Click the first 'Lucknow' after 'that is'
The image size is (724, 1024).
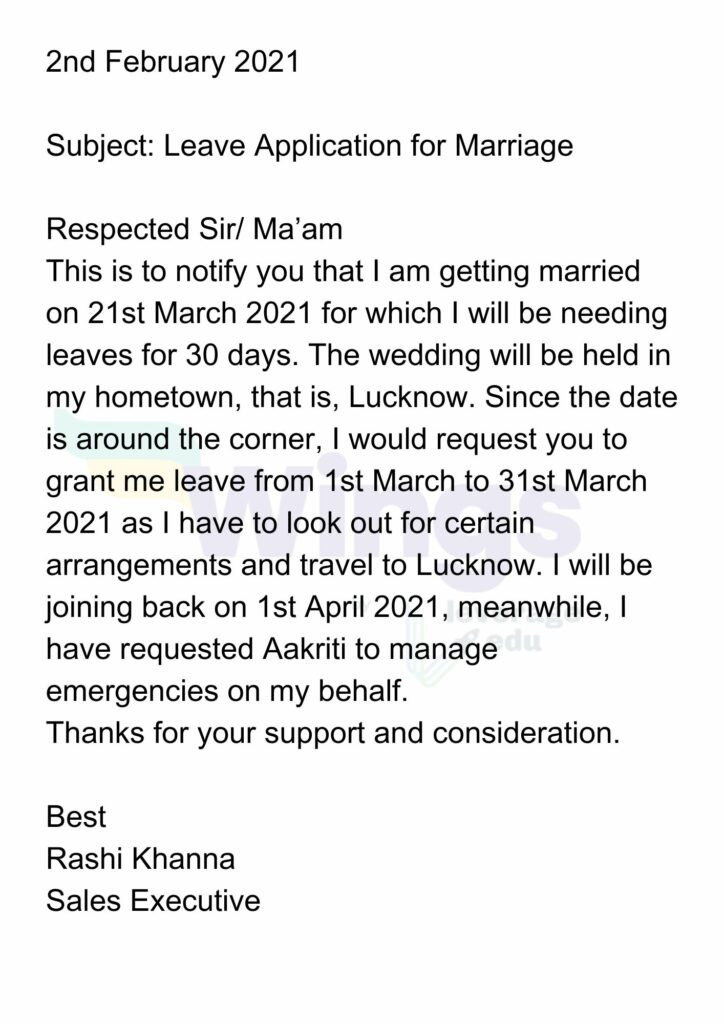[x=409, y=397]
